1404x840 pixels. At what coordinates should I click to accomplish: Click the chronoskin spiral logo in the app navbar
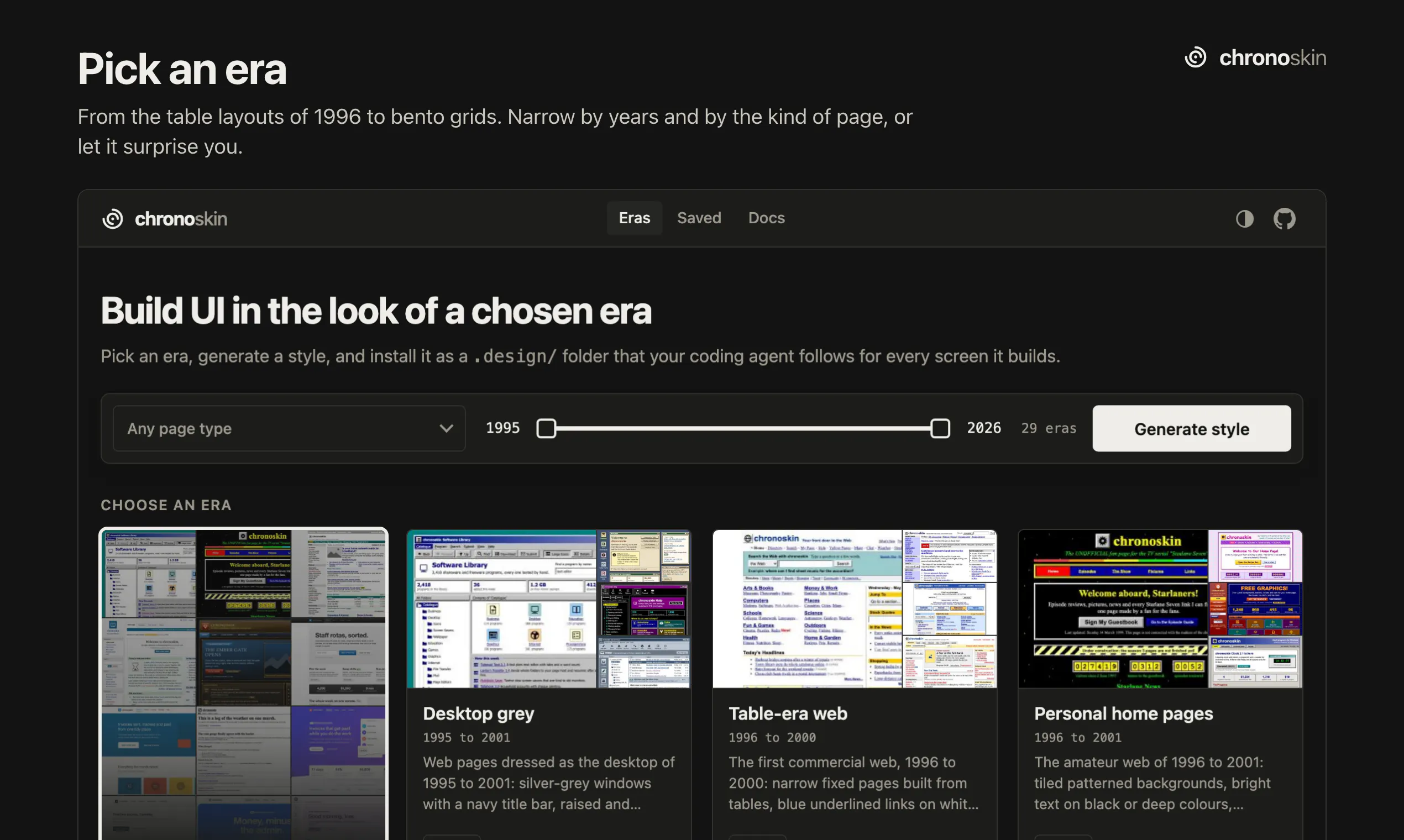(113, 218)
